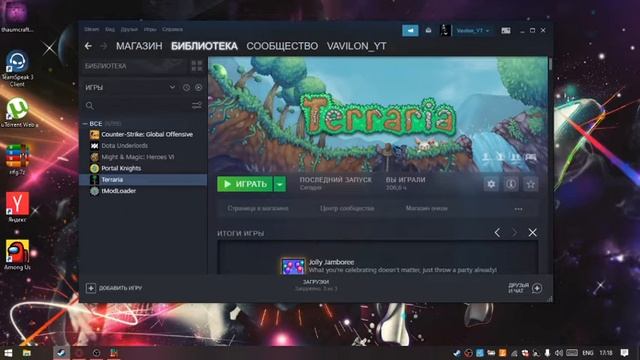Open the three-dots more links menu
The height and width of the screenshot is (360, 640).
point(518,209)
